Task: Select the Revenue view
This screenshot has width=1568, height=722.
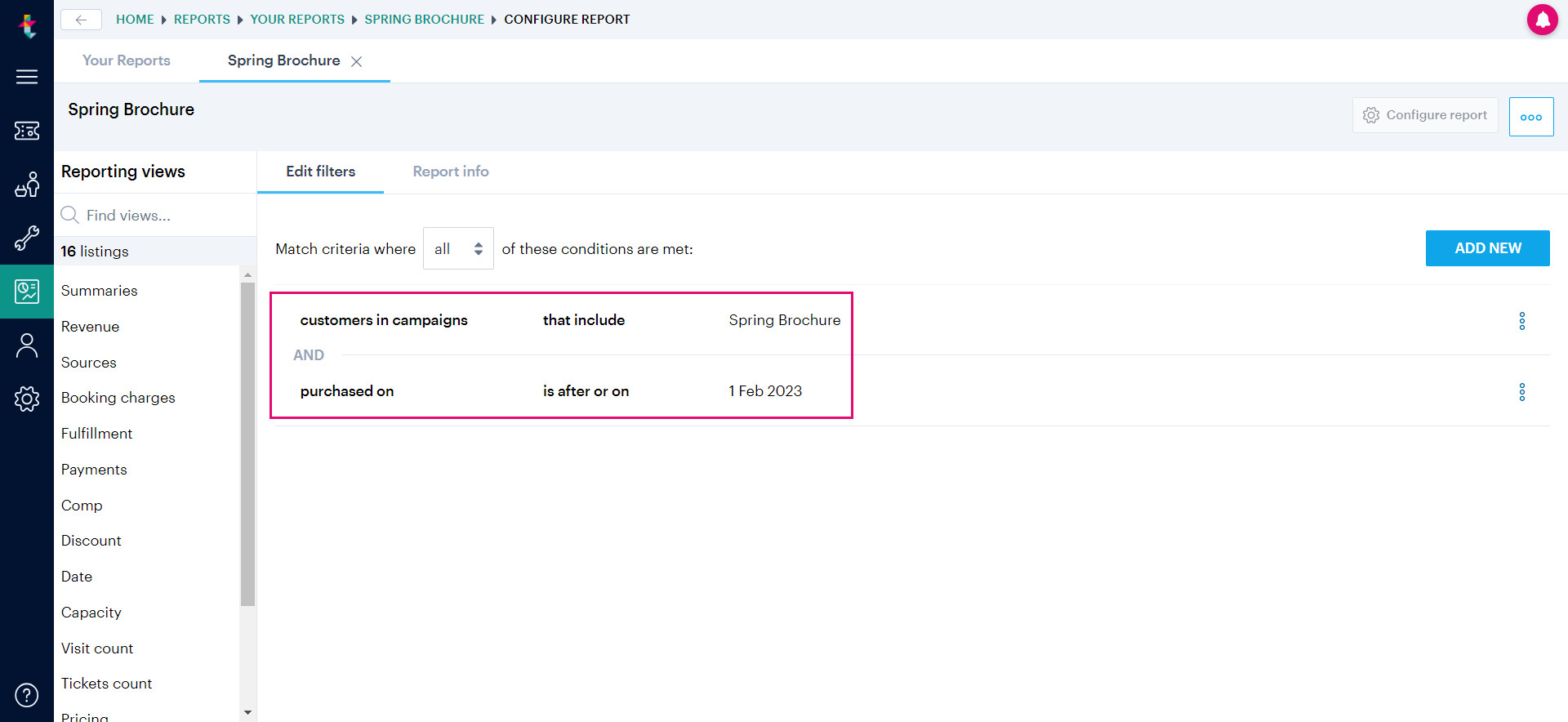Action: 91,327
